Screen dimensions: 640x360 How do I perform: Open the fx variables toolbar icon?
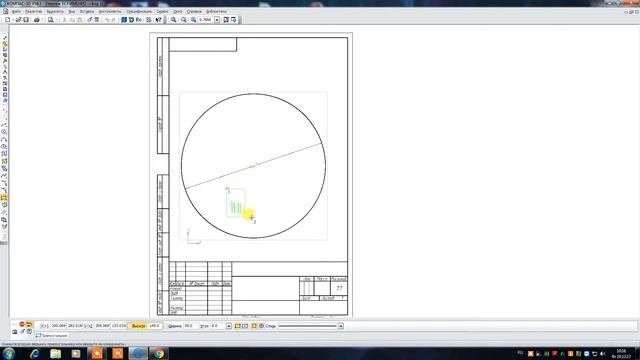tap(139, 20)
